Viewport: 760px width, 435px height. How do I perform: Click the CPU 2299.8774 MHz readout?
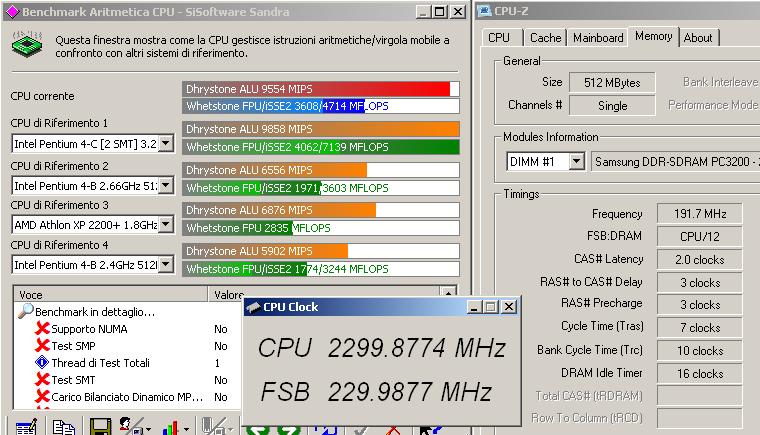tap(381, 348)
